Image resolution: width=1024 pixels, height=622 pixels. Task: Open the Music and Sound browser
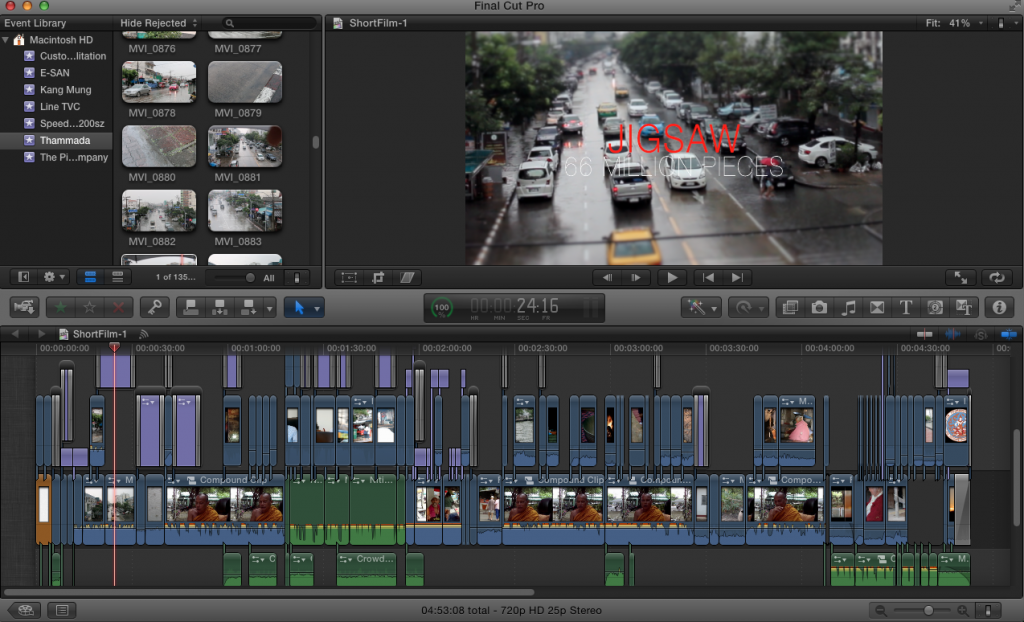(849, 308)
